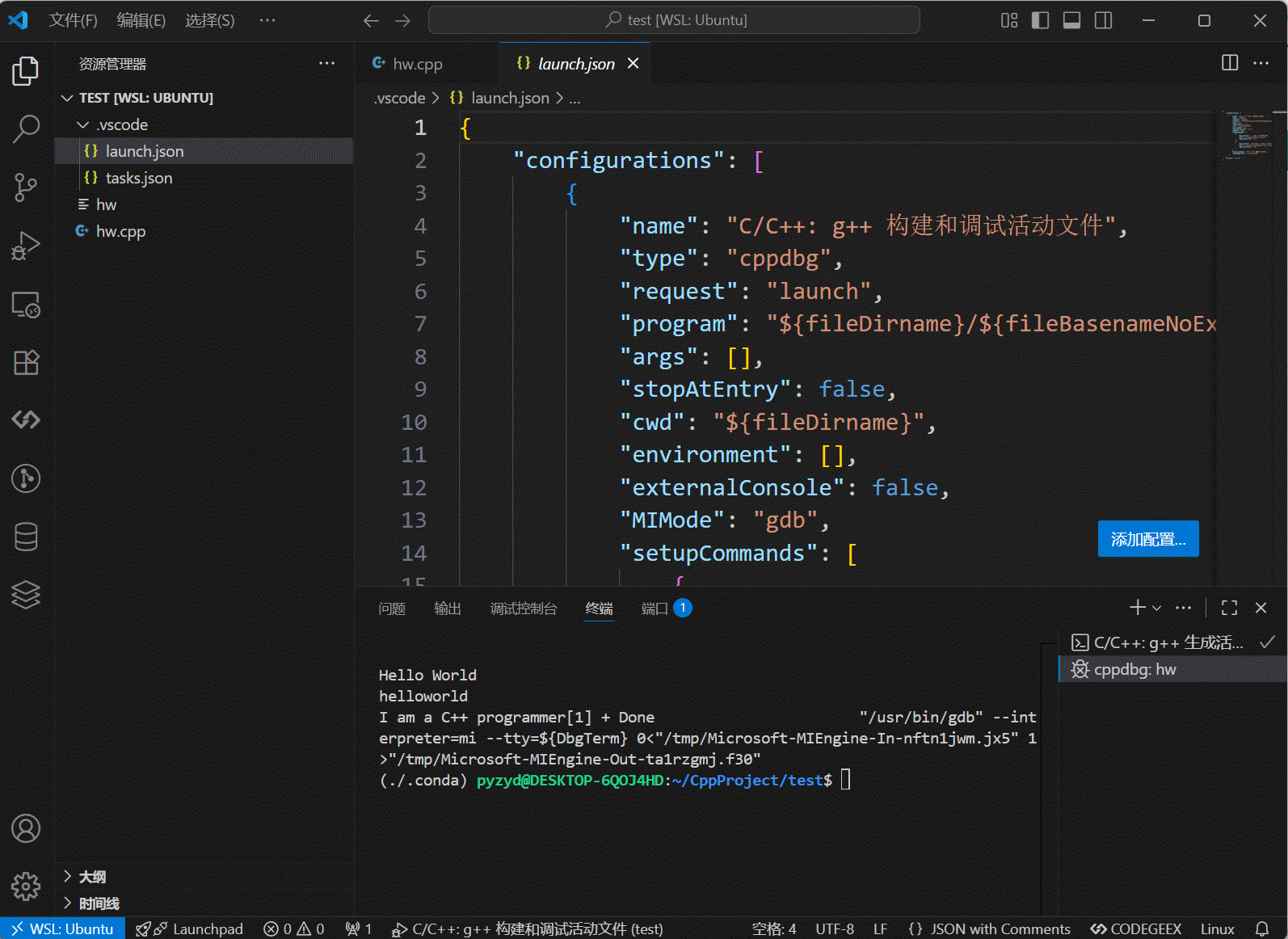Click the search box showing test [WSL: Ubuntu]
Viewport: 1288px width, 939px height.
[674, 20]
